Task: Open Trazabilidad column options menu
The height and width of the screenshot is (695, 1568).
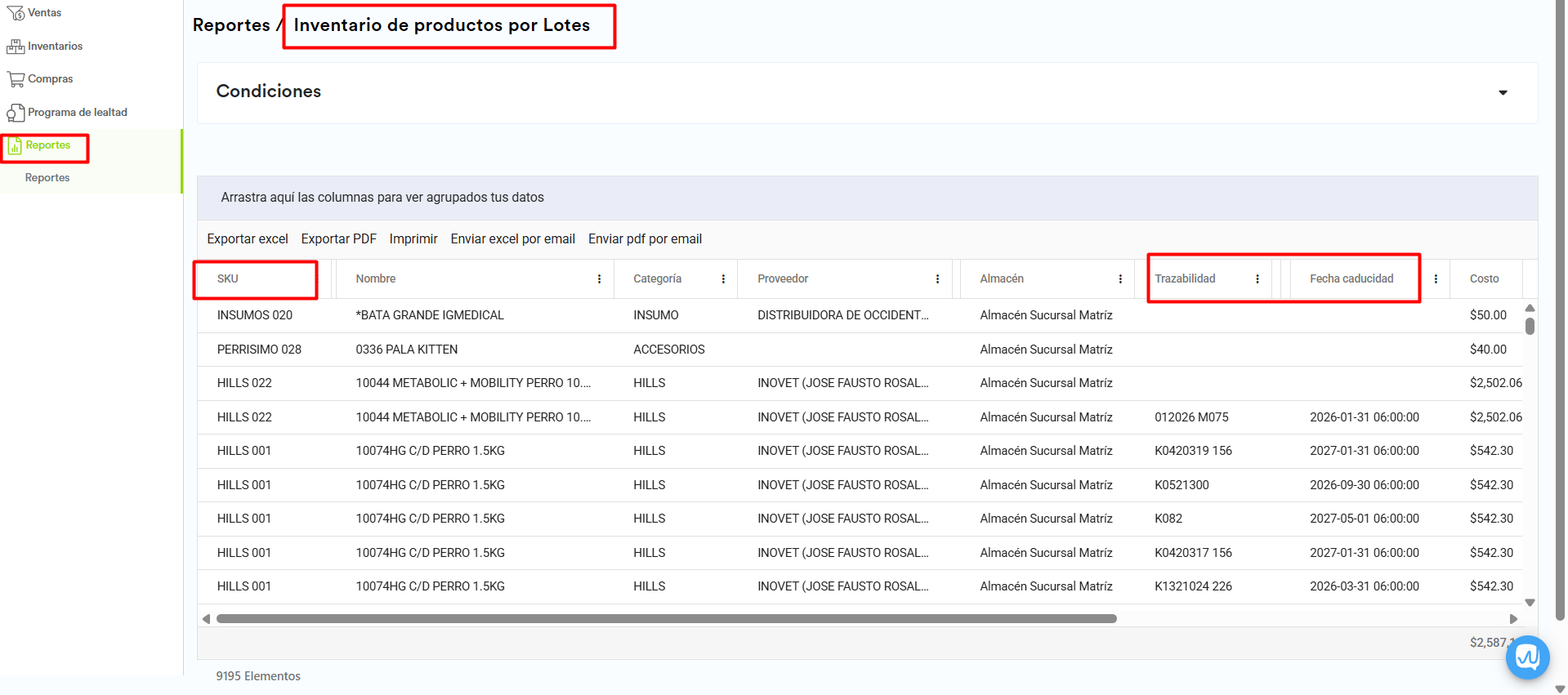Action: [x=1257, y=279]
